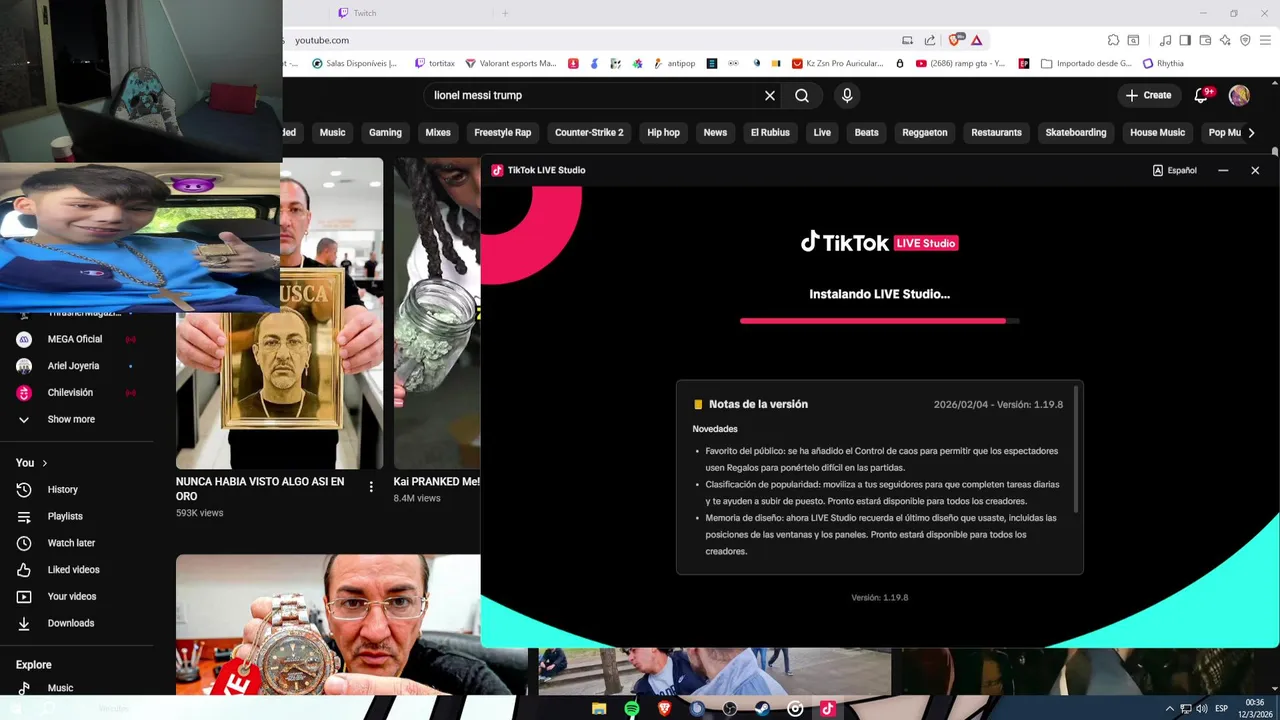Show hidden system tray icons chevron
This screenshot has height=720, width=1280.
point(1170,709)
